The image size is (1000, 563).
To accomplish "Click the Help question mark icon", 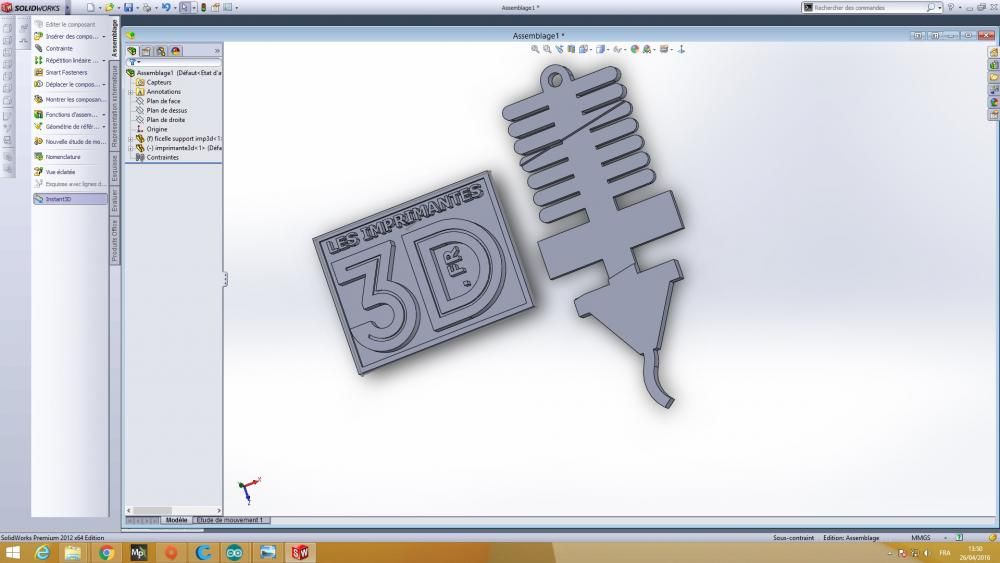I will pyautogui.click(x=950, y=8).
